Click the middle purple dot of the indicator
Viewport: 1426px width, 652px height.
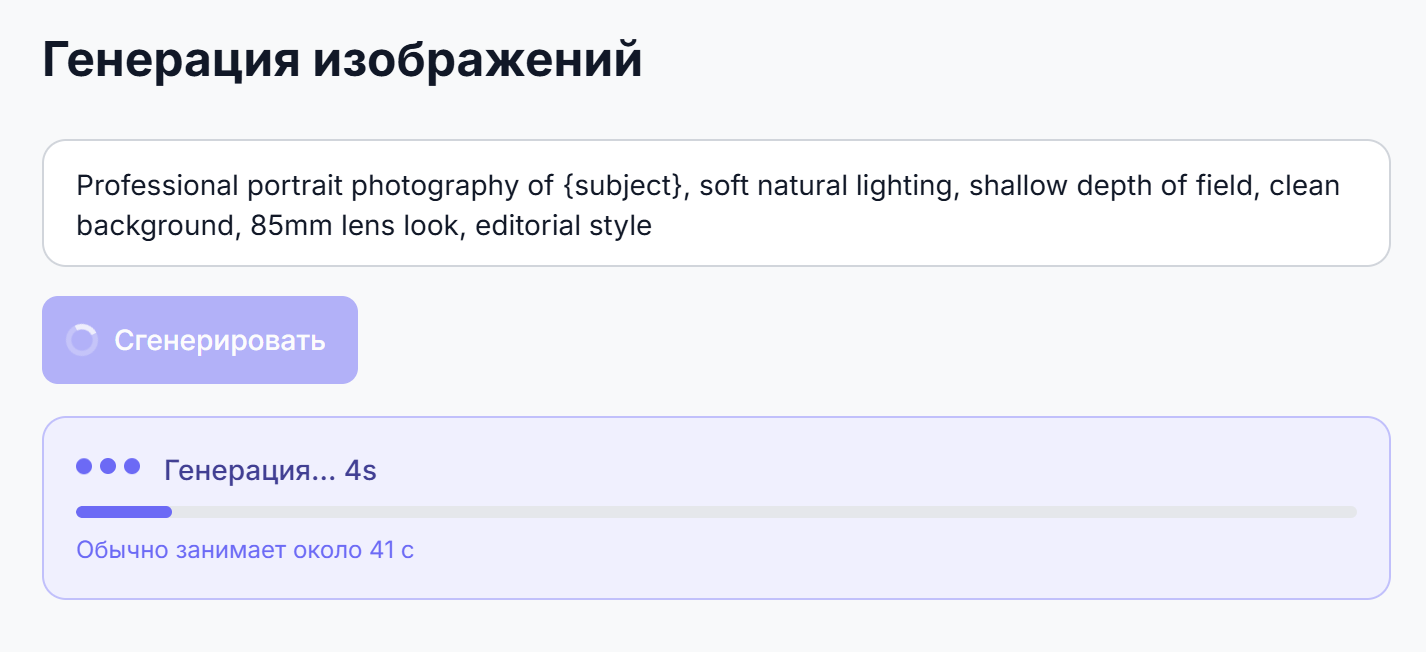(x=108, y=466)
